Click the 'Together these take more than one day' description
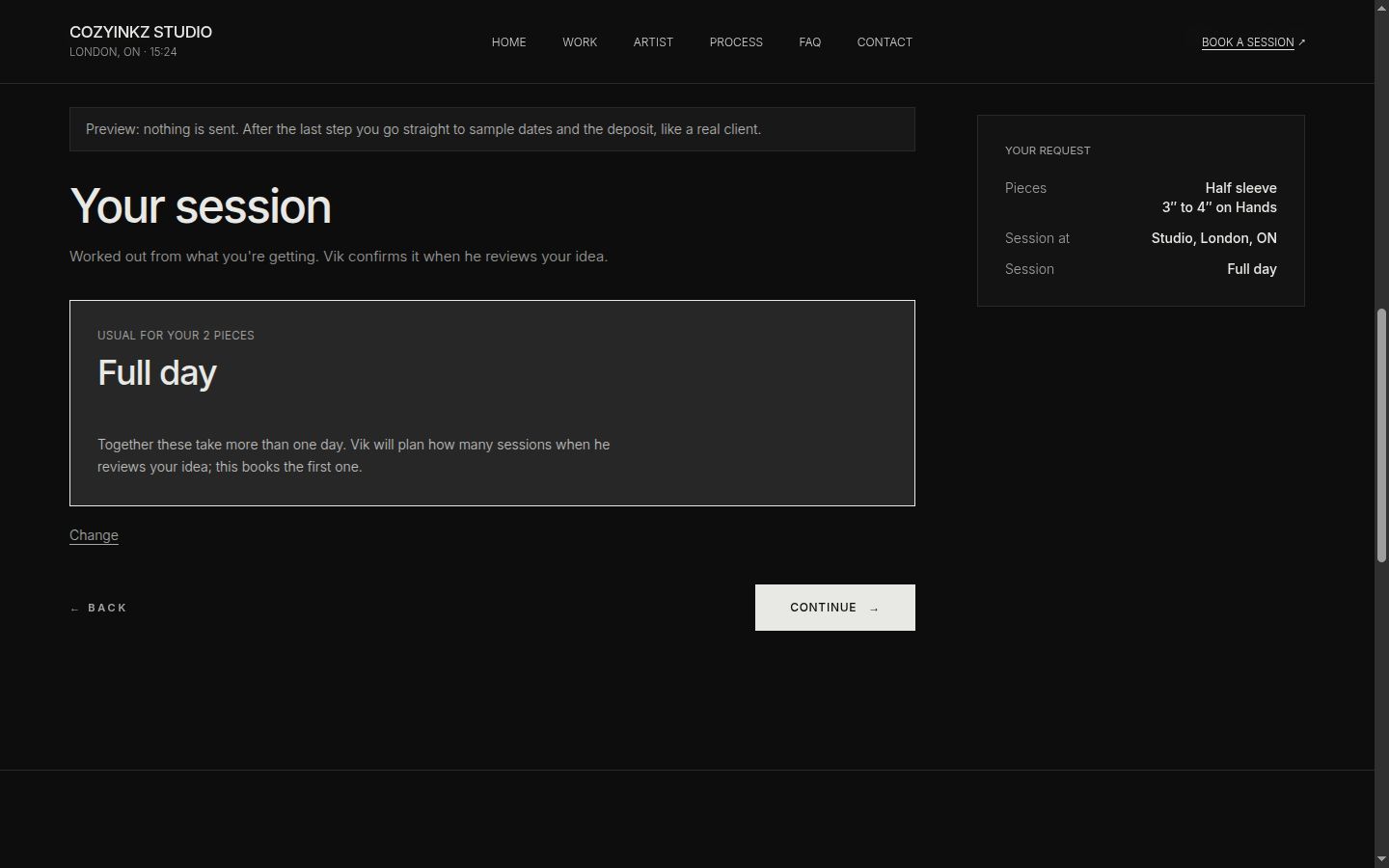Viewport: 1389px width, 868px height. point(353,456)
